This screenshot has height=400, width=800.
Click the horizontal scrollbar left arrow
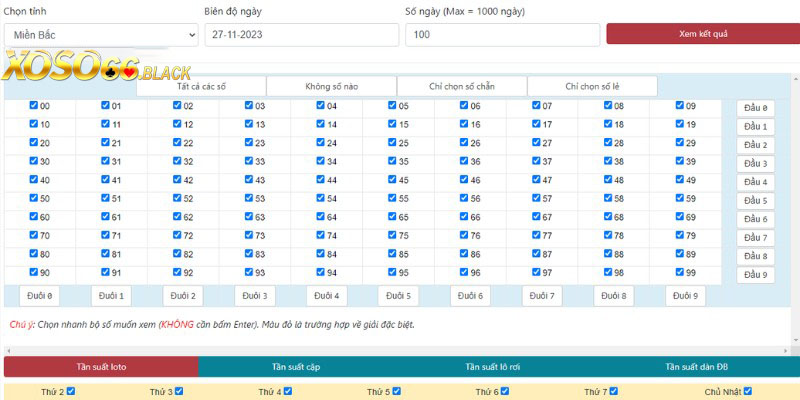8,351
